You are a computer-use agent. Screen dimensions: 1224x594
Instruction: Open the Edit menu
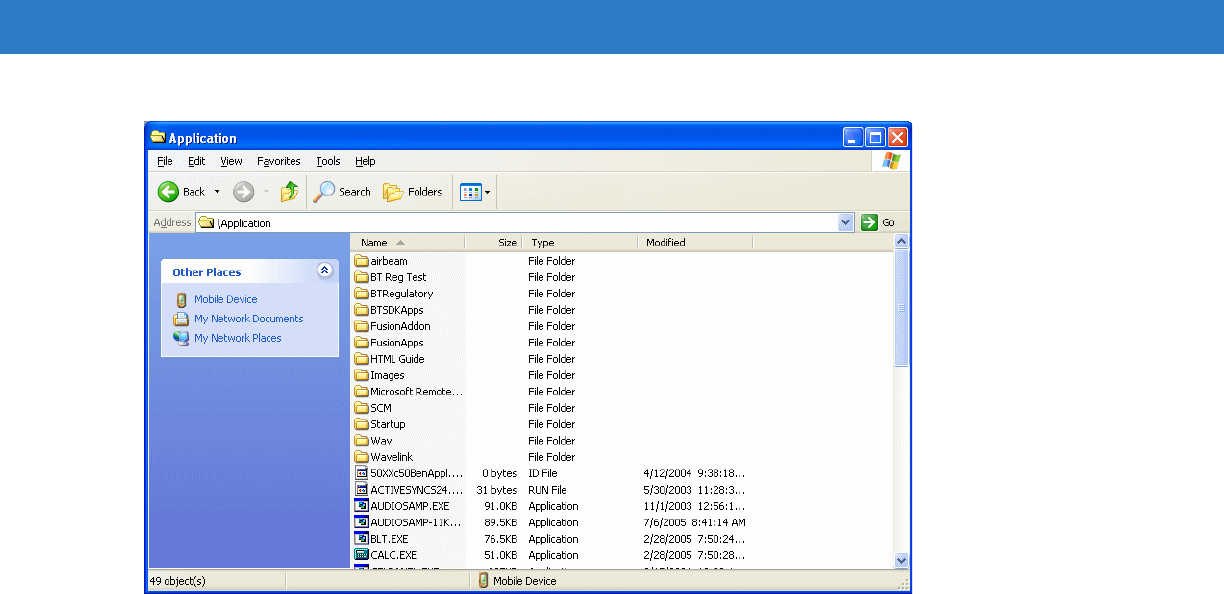[x=197, y=161]
